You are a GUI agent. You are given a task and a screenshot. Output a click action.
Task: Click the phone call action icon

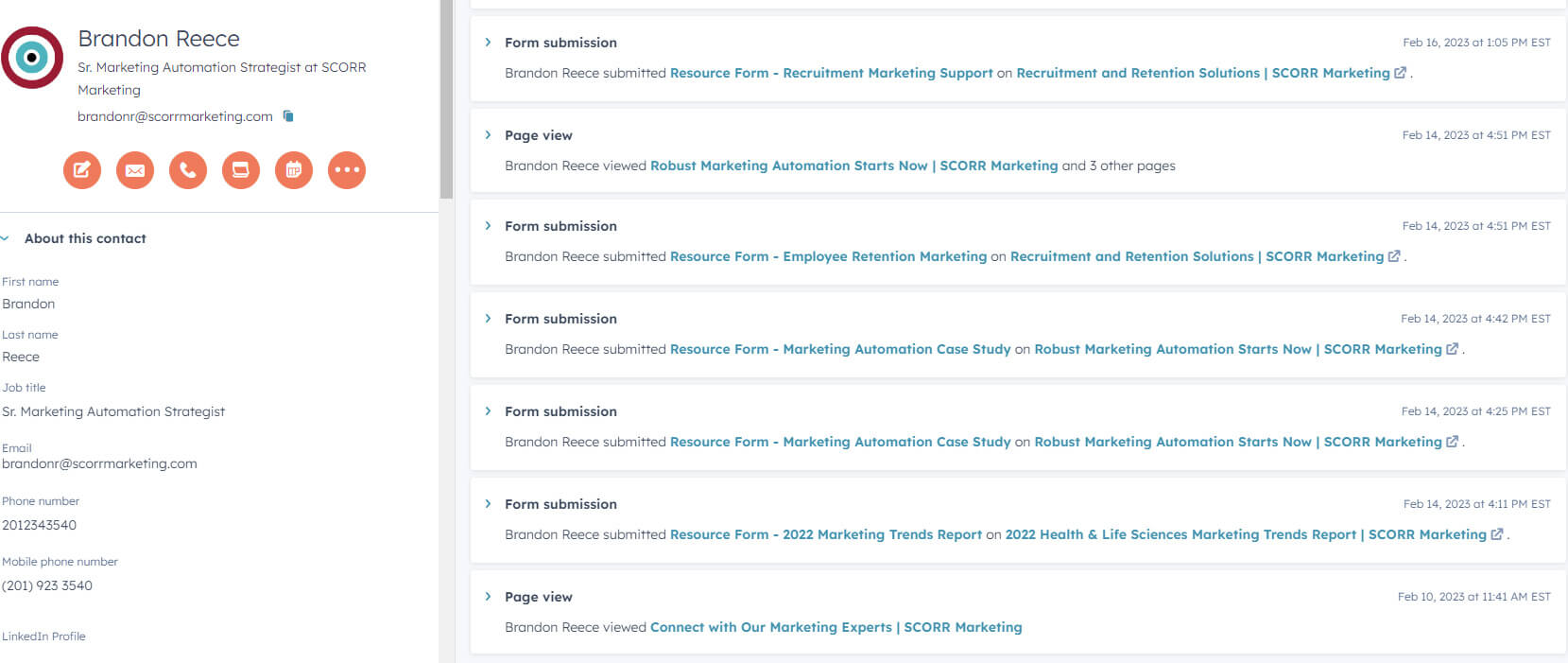click(x=188, y=170)
